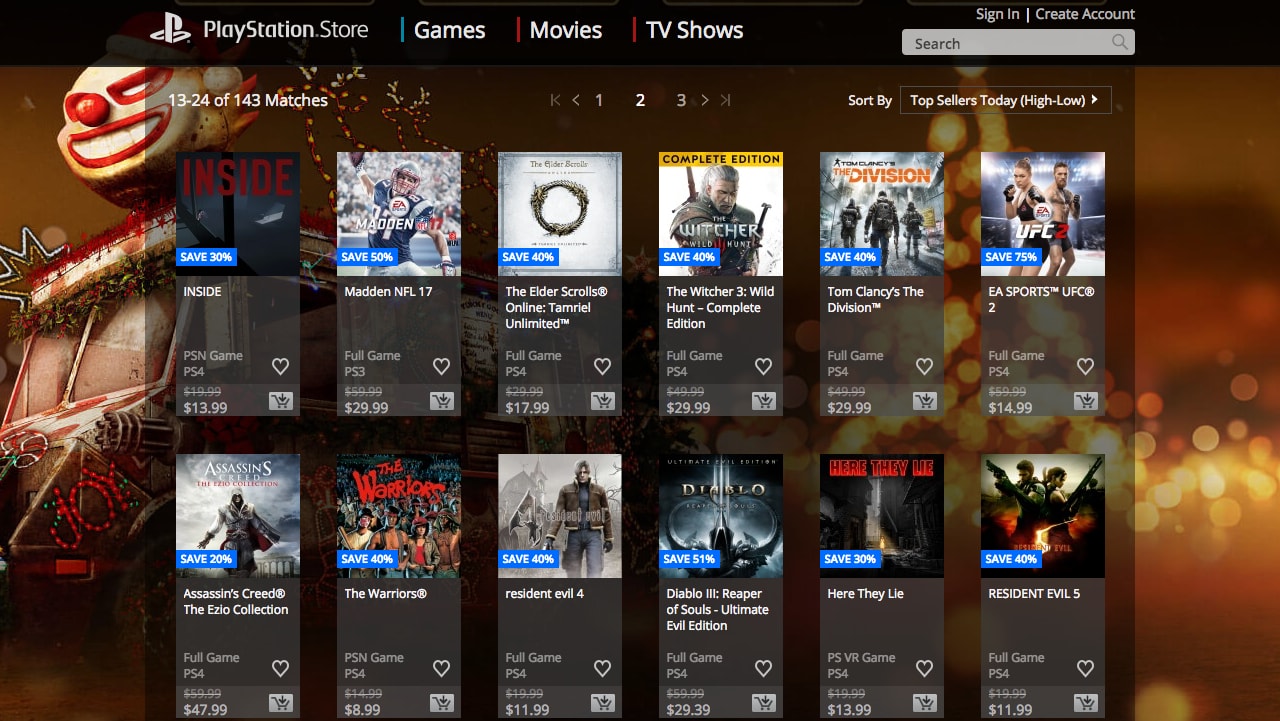Favorite Tom Clancy's The Division

pyautogui.click(x=924, y=366)
